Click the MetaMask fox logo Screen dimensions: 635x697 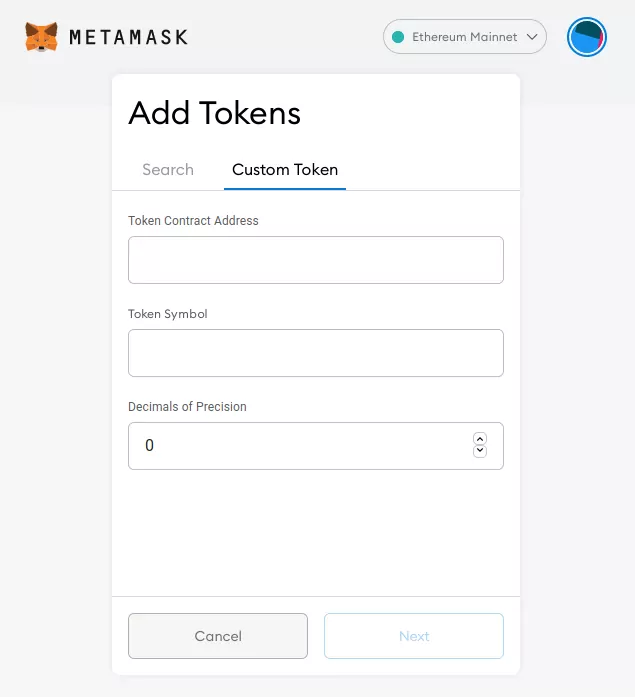[x=41, y=38]
